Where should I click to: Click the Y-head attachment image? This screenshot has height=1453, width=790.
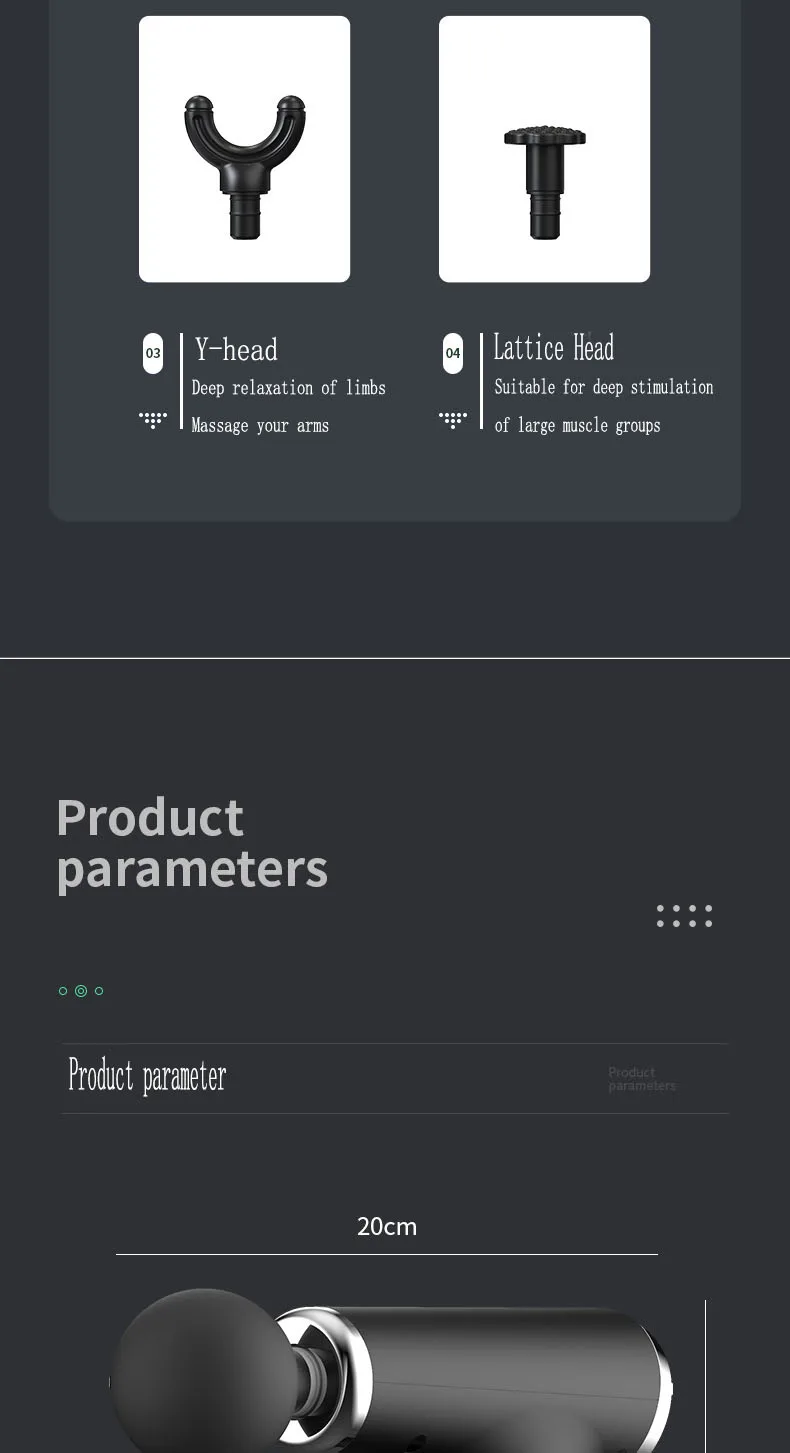[x=244, y=149]
